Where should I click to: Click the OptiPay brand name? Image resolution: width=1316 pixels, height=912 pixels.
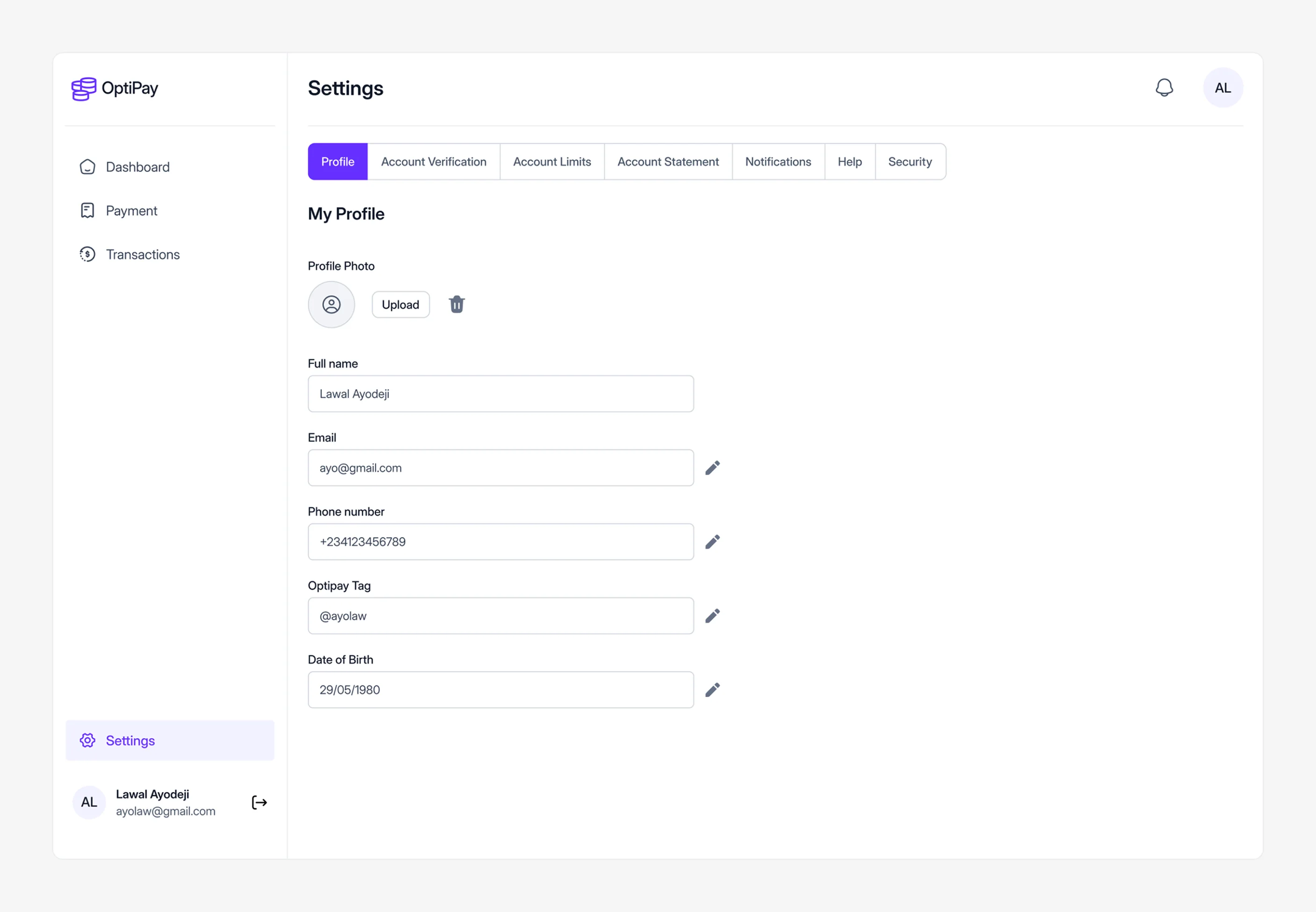[x=130, y=89]
